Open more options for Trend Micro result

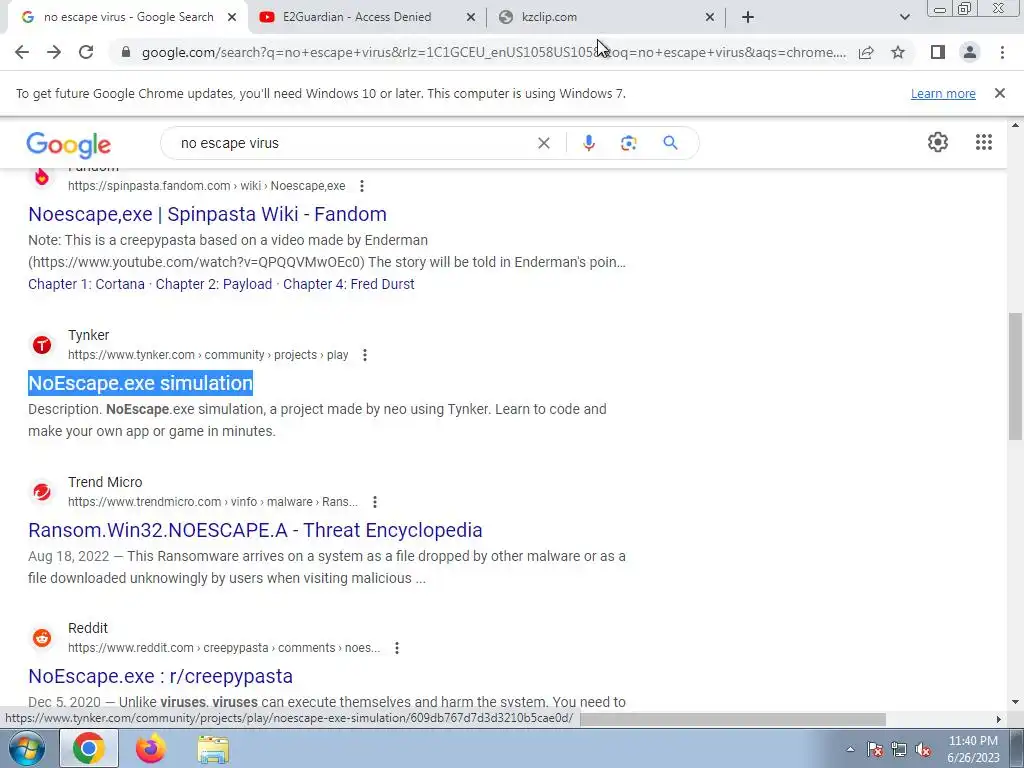(375, 502)
